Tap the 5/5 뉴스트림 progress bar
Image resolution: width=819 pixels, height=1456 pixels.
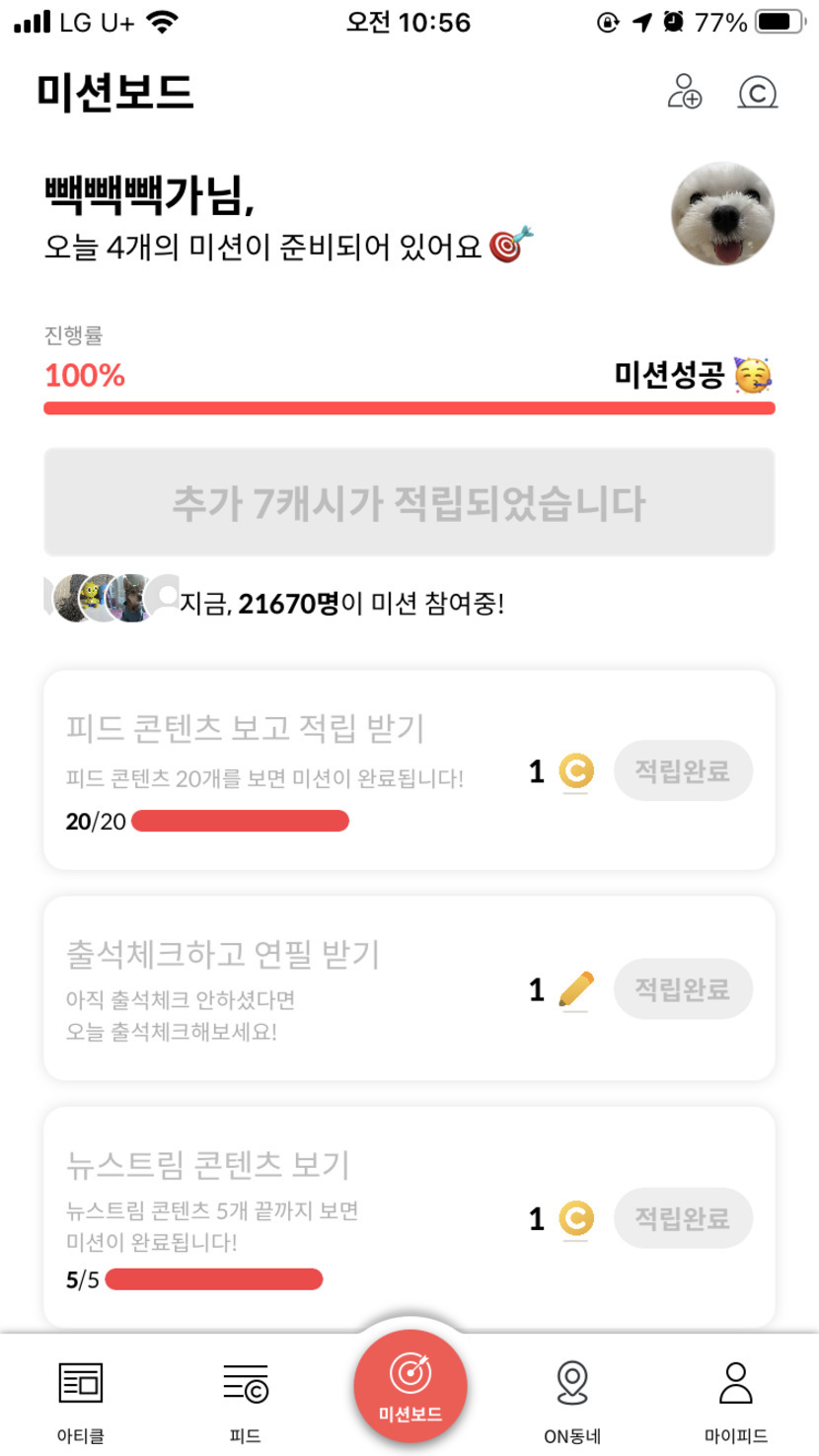point(213,1279)
